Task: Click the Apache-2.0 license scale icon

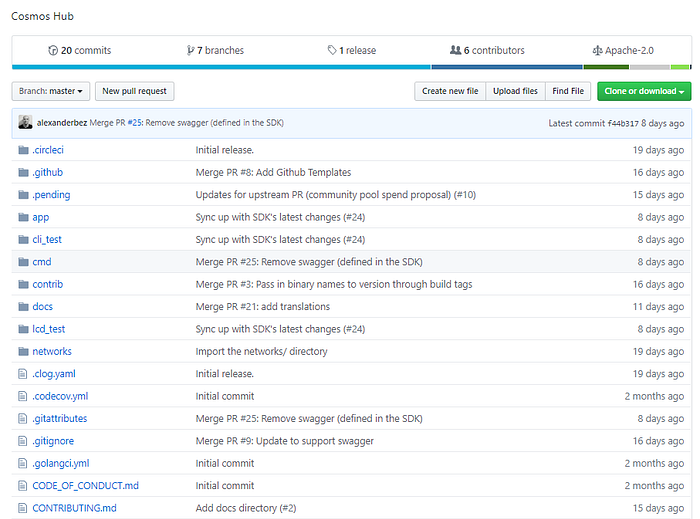Action: [597, 50]
